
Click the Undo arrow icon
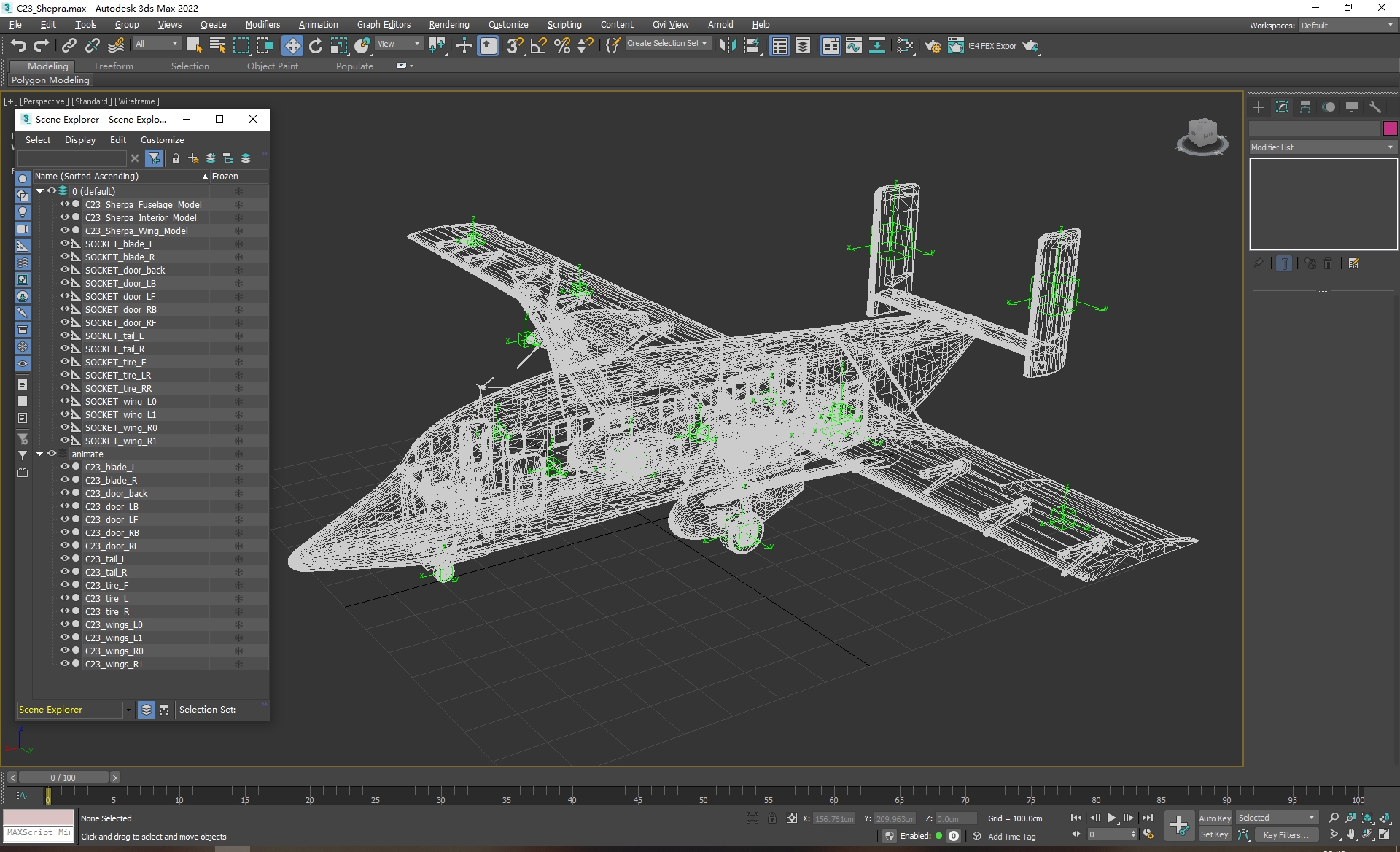click(17, 46)
